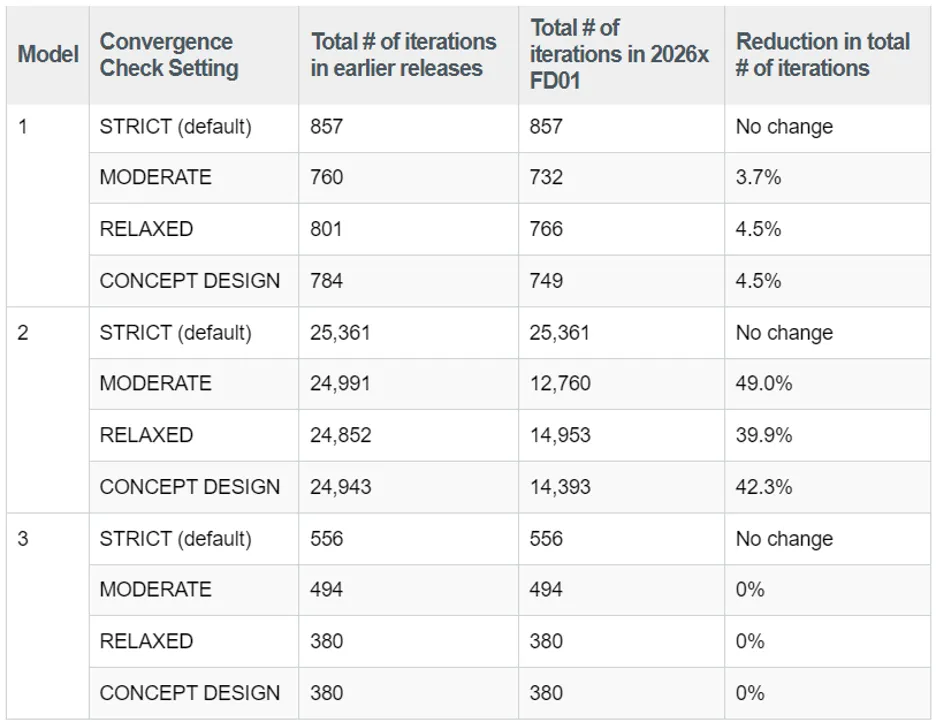Viewport: 936px width, 722px height.
Task: Click the 42.3% reduction value
Action: click(764, 487)
